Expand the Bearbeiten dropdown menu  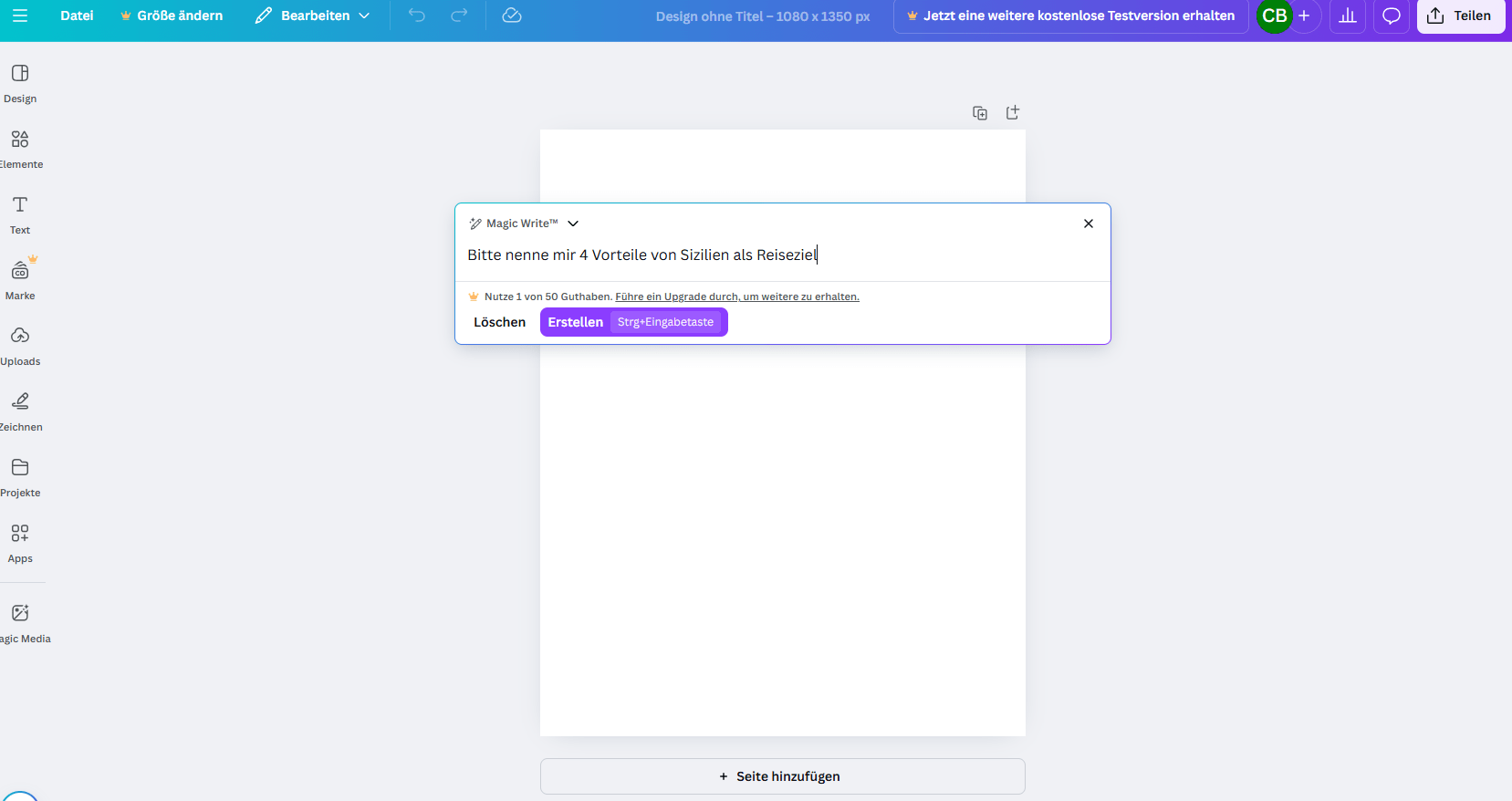click(313, 16)
